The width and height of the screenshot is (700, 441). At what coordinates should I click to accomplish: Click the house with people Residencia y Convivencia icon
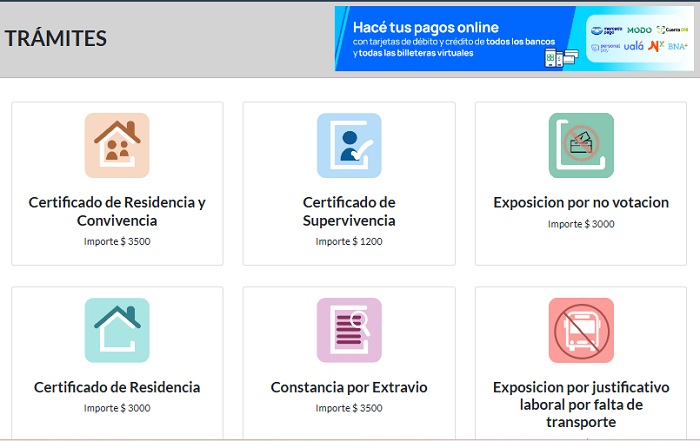click(x=117, y=146)
